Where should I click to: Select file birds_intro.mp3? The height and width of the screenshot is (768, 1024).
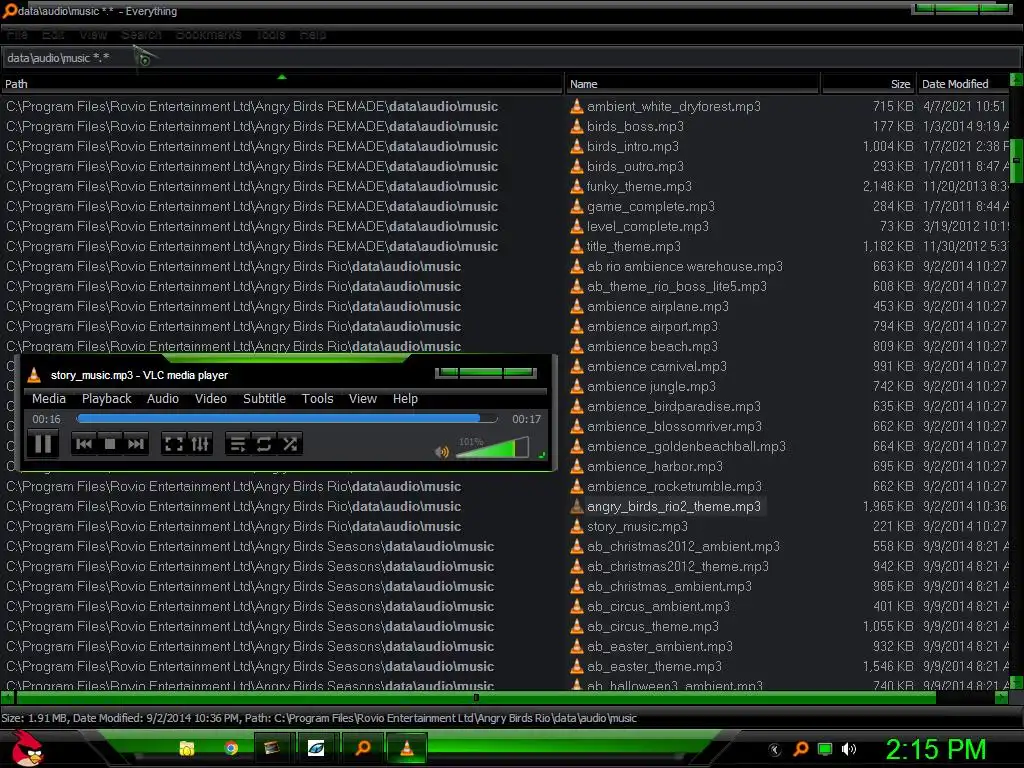tap(632, 146)
